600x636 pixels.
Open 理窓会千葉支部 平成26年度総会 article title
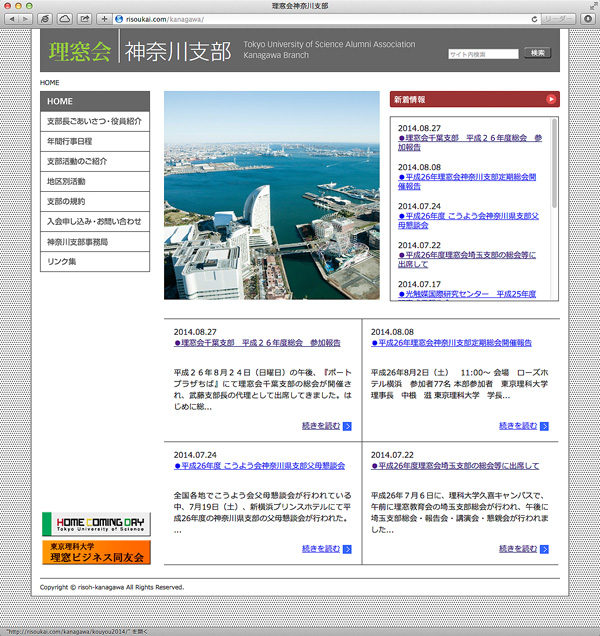[x=257, y=343]
